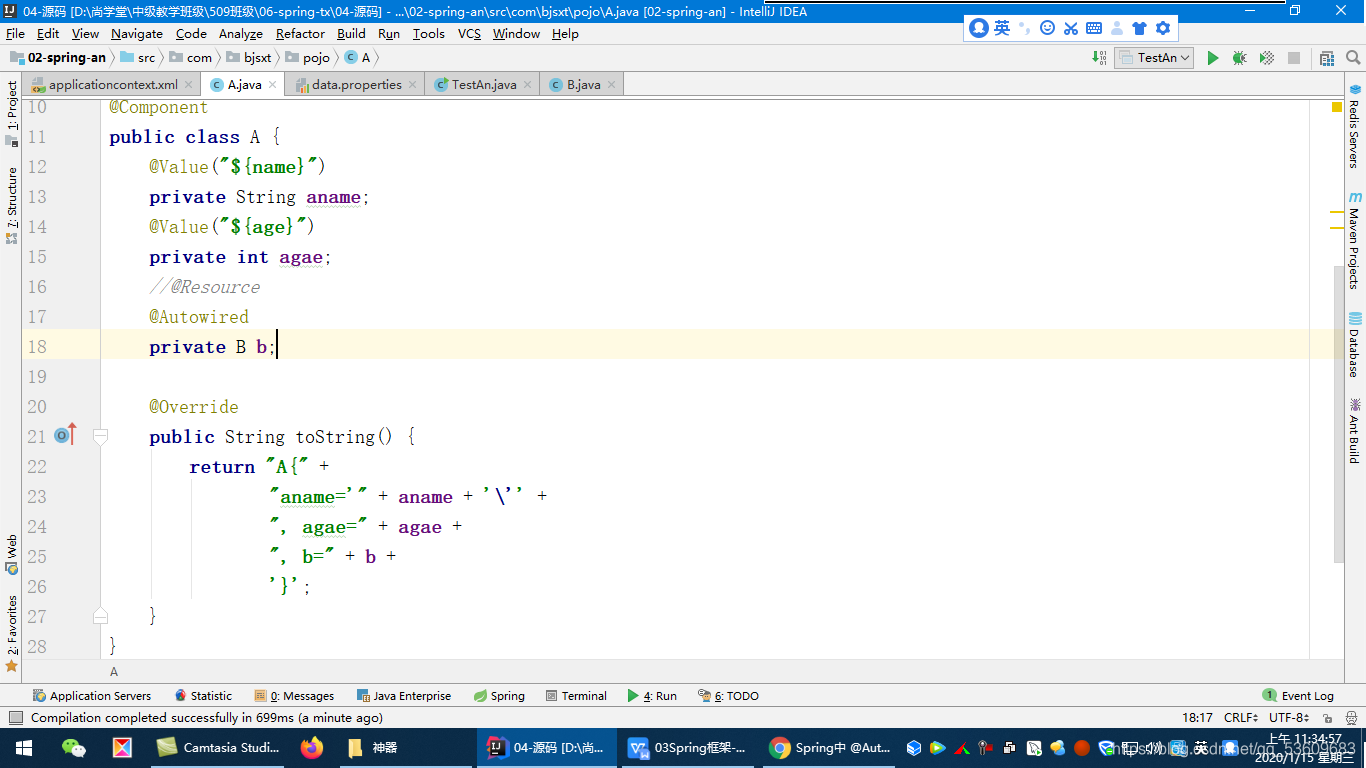Click the IME scissors screenshot icon

click(x=1071, y=28)
